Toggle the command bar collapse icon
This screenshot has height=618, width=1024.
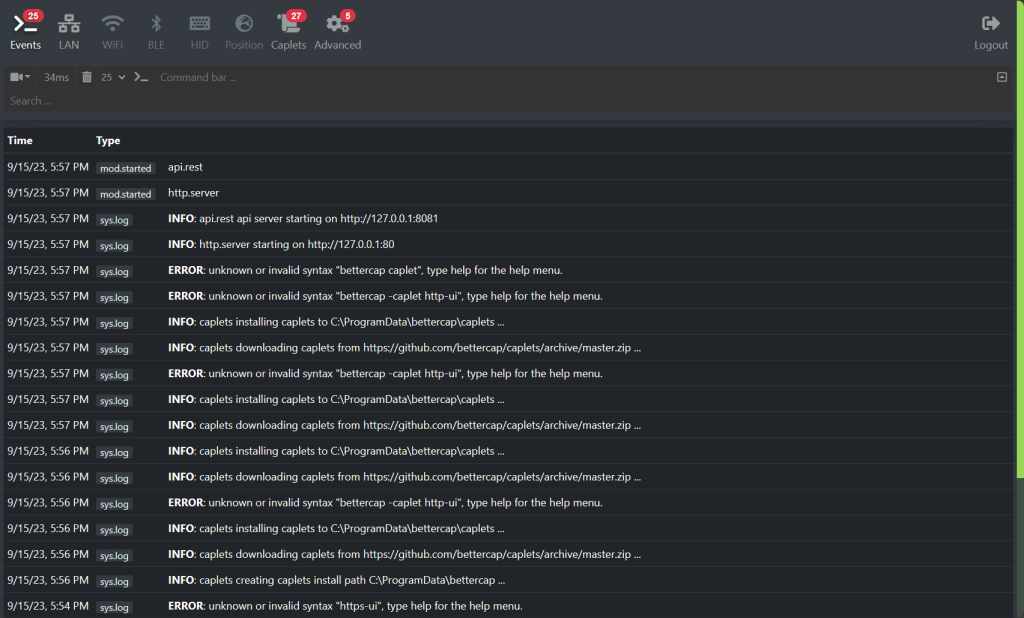click(x=1002, y=77)
